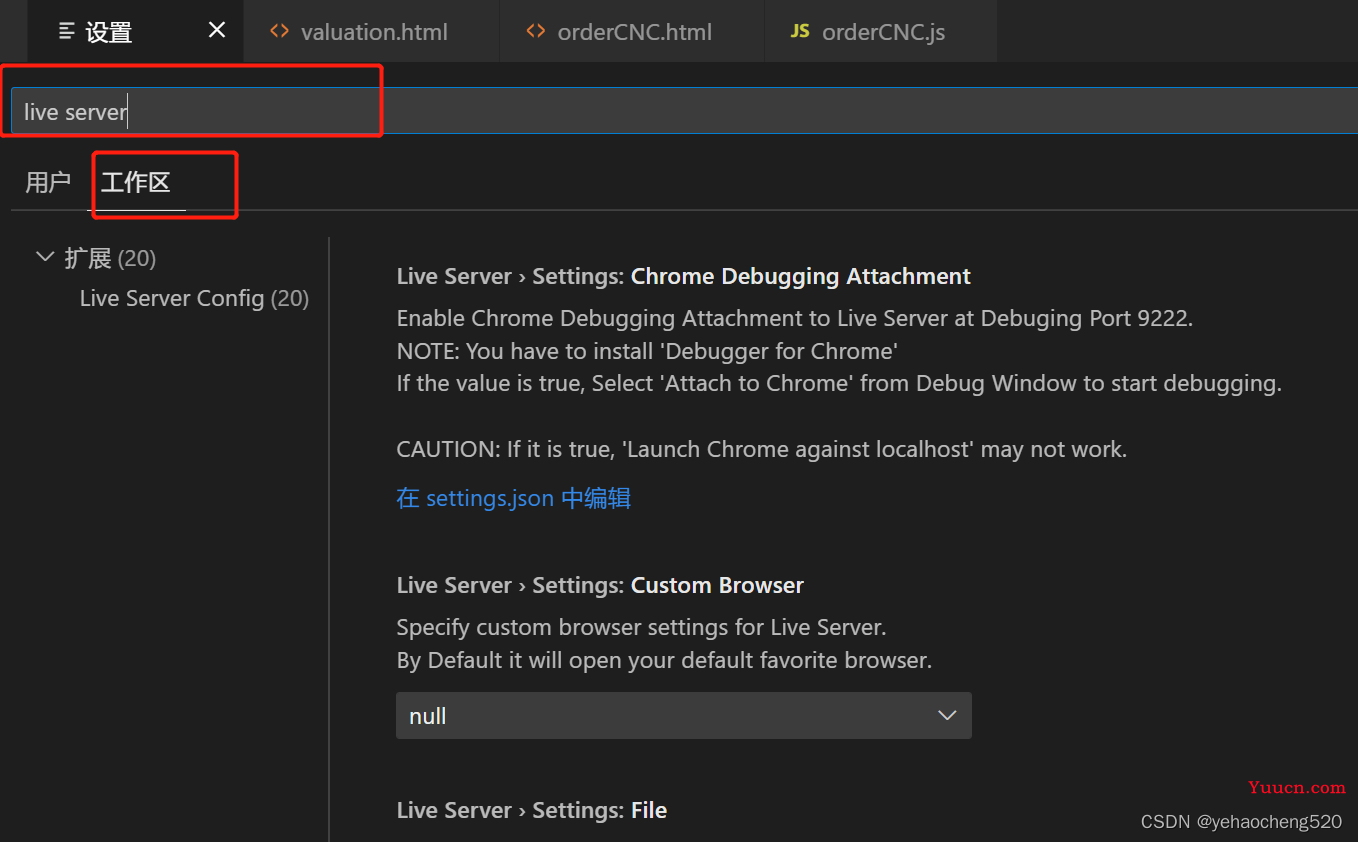Click the valuation.html file type icon

click(280, 31)
